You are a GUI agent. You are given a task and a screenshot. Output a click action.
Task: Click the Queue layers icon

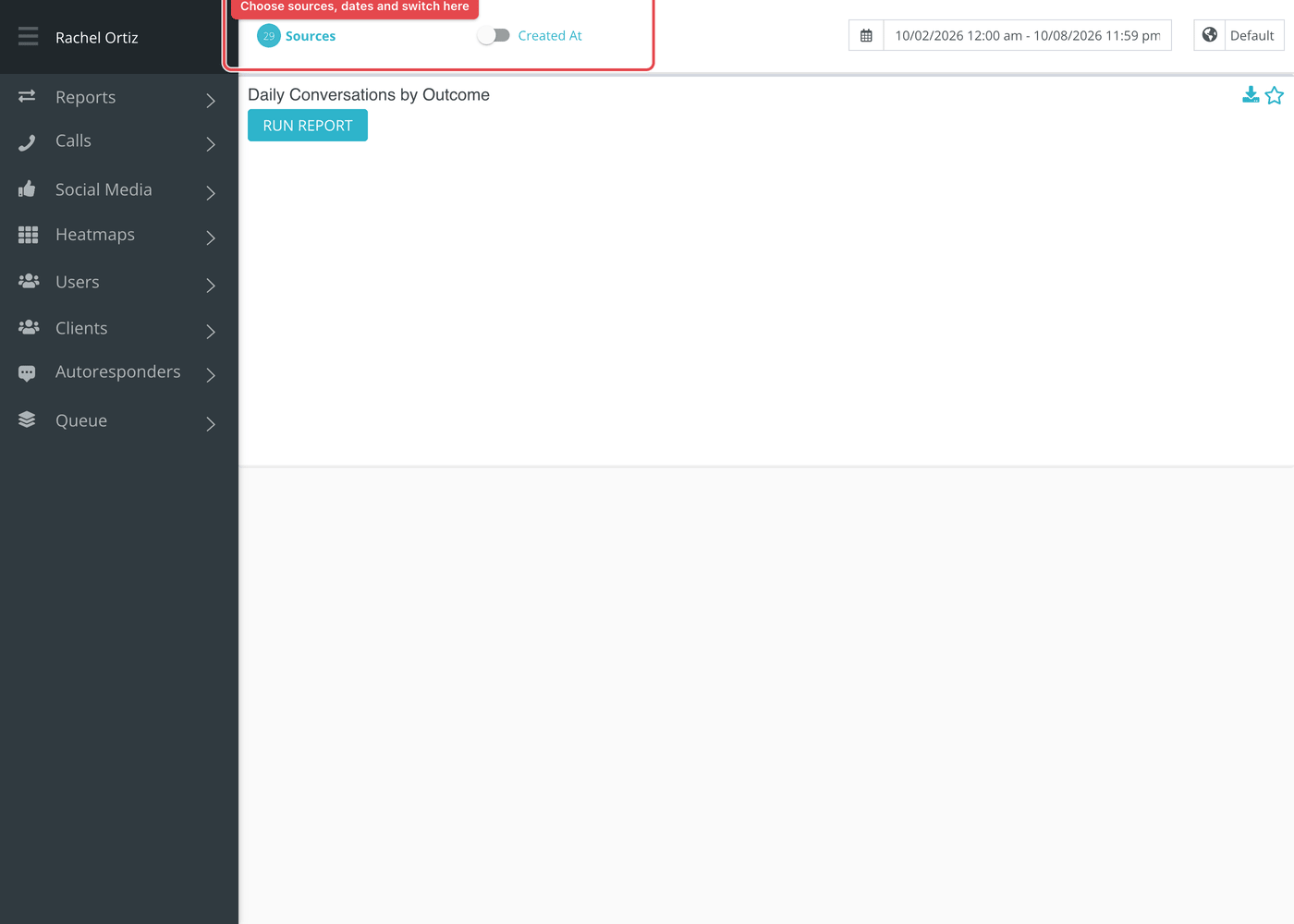click(27, 419)
